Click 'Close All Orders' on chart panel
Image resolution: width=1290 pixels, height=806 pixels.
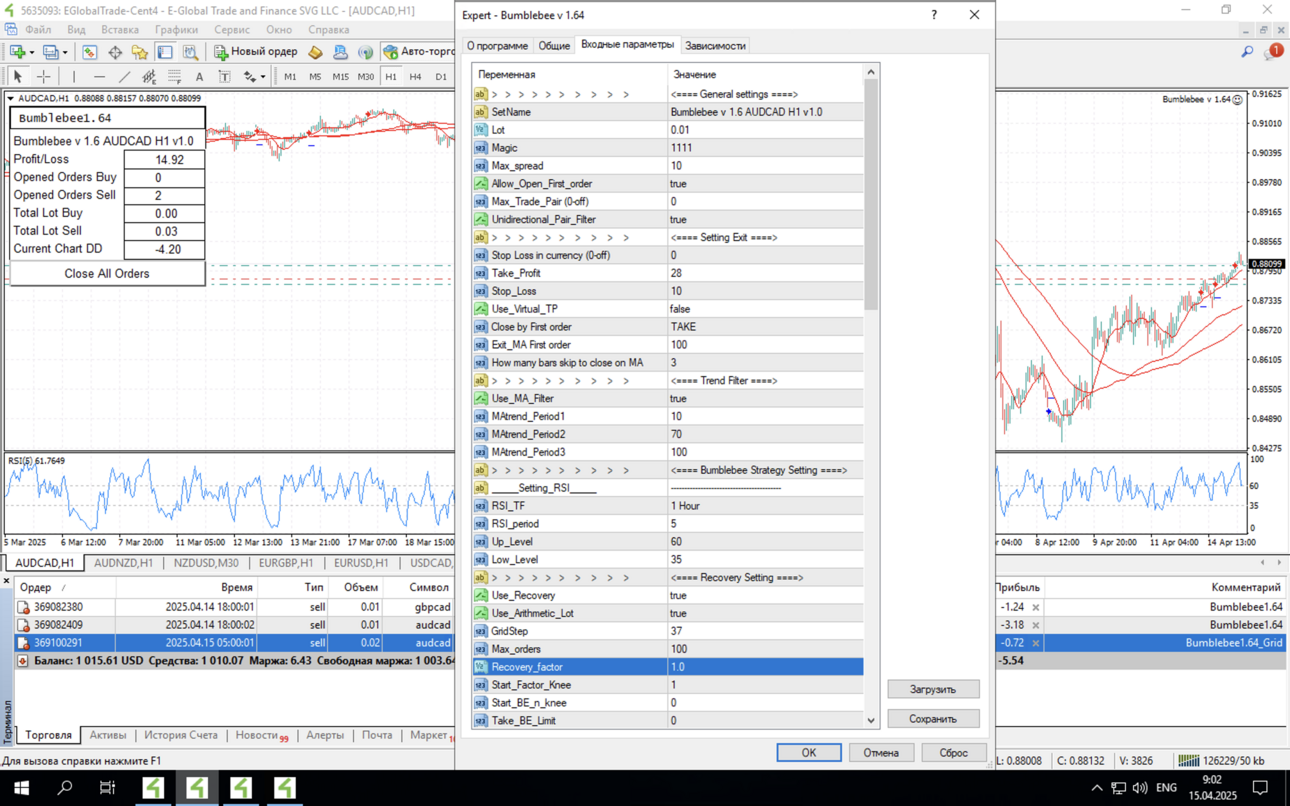tap(107, 274)
